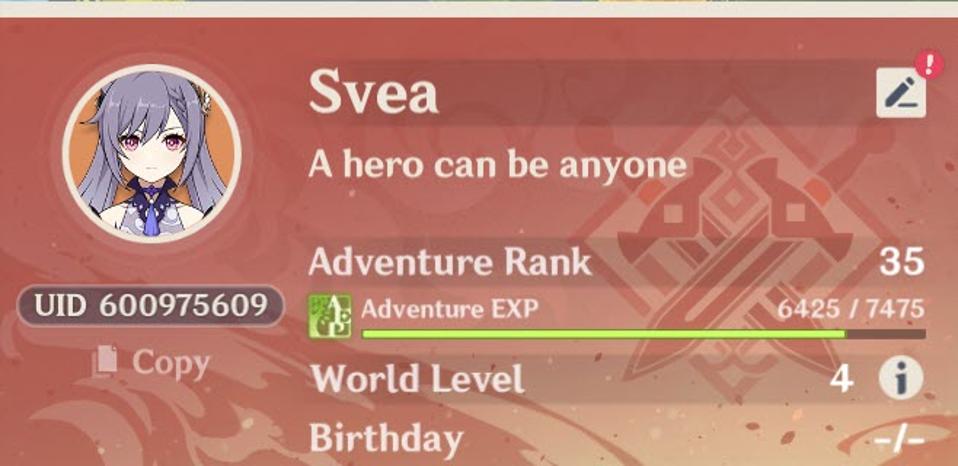This screenshot has width=958, height=466.
Task: Open the World Level info icon
Action: click(x=901, y=379)
